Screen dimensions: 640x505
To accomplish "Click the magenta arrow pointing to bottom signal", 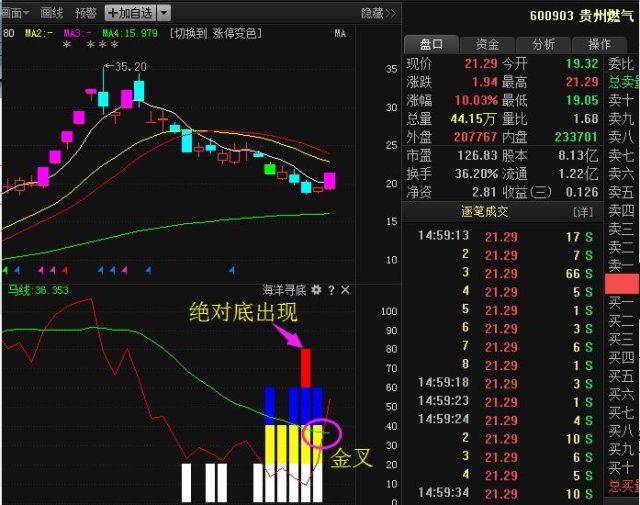I will 287,335.
